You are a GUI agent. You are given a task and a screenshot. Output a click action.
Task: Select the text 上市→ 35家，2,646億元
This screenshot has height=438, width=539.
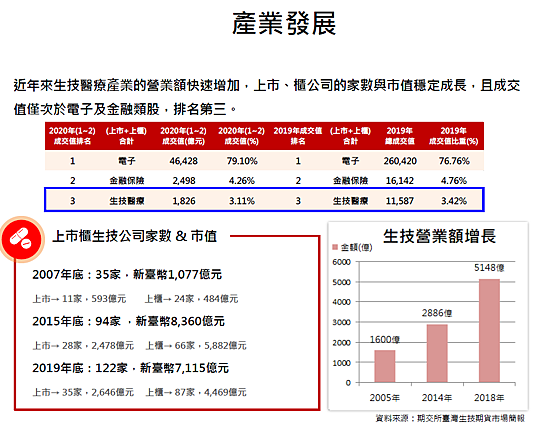coord(83,392)
